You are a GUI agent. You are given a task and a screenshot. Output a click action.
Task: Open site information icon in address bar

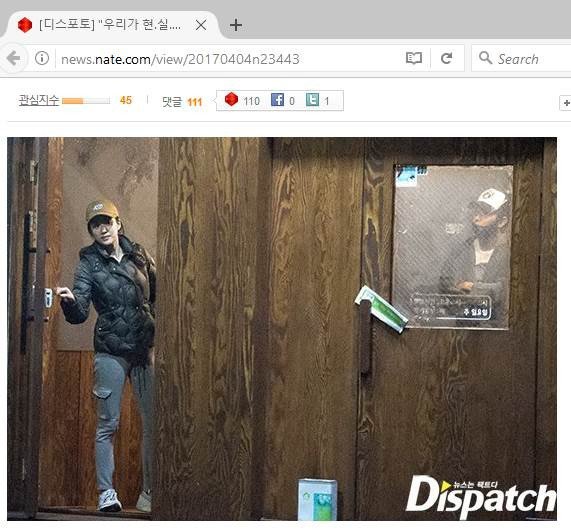pos(42,58)
